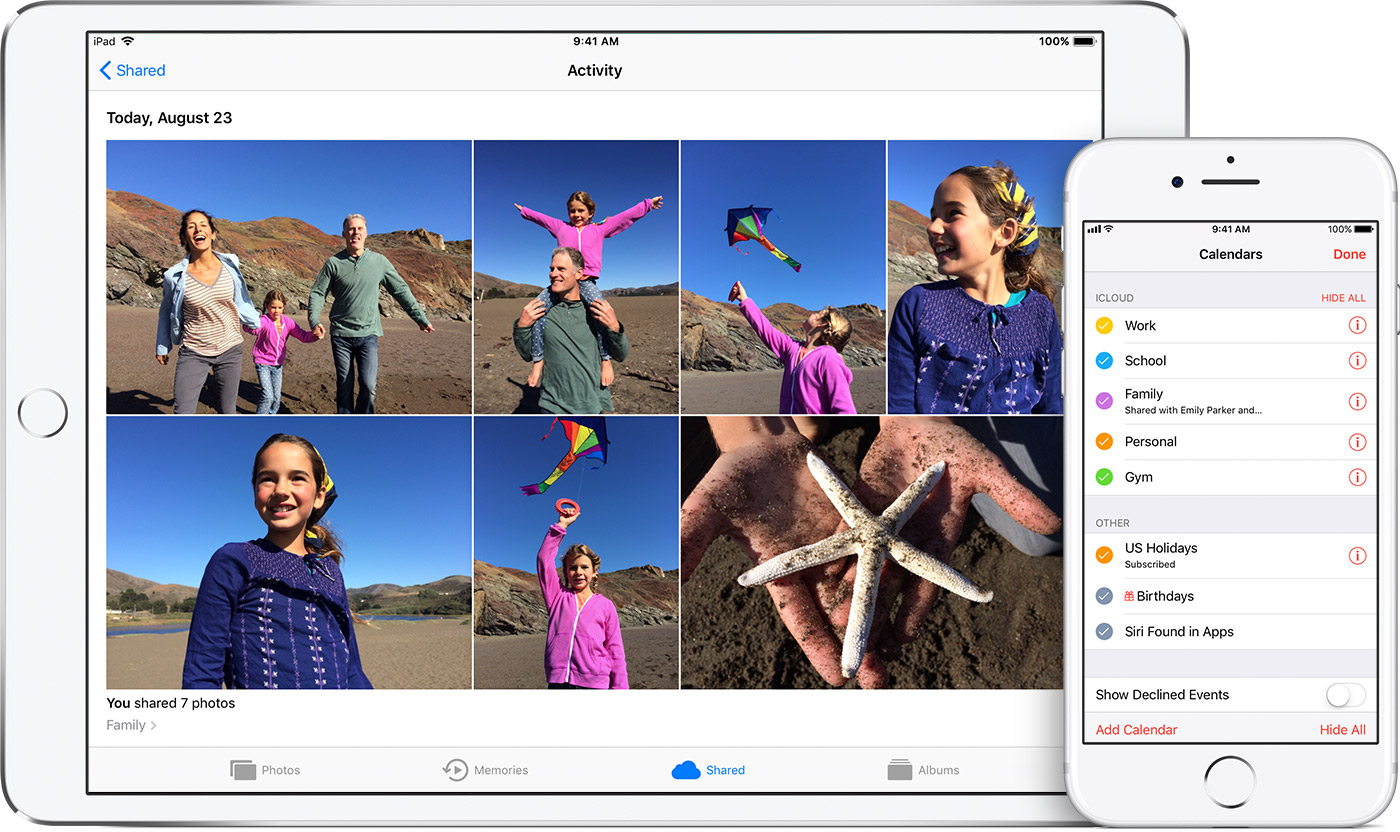Viewport: 1400px width, 832px height.
Task: Tap Done in the Calendars screen
Action: (x=1349, y=254)
